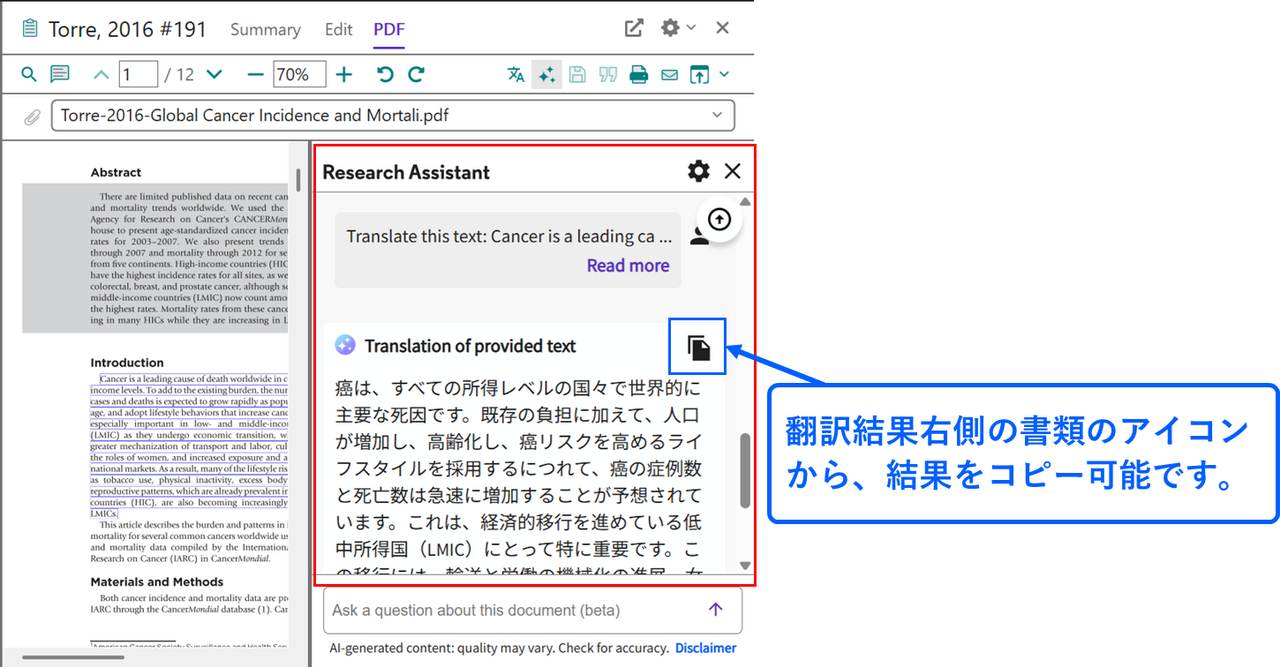Open the comments annotation icon

click(60, 75)
